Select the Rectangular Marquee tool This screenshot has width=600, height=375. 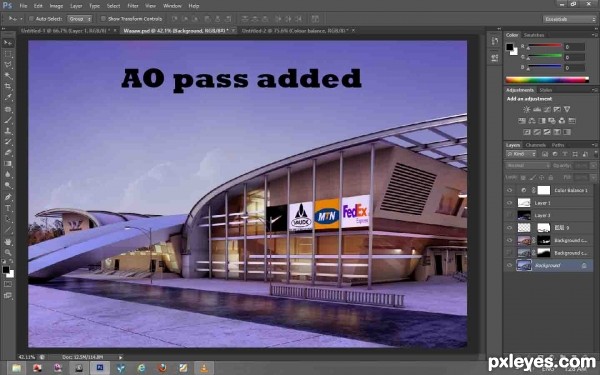point(8,54)
